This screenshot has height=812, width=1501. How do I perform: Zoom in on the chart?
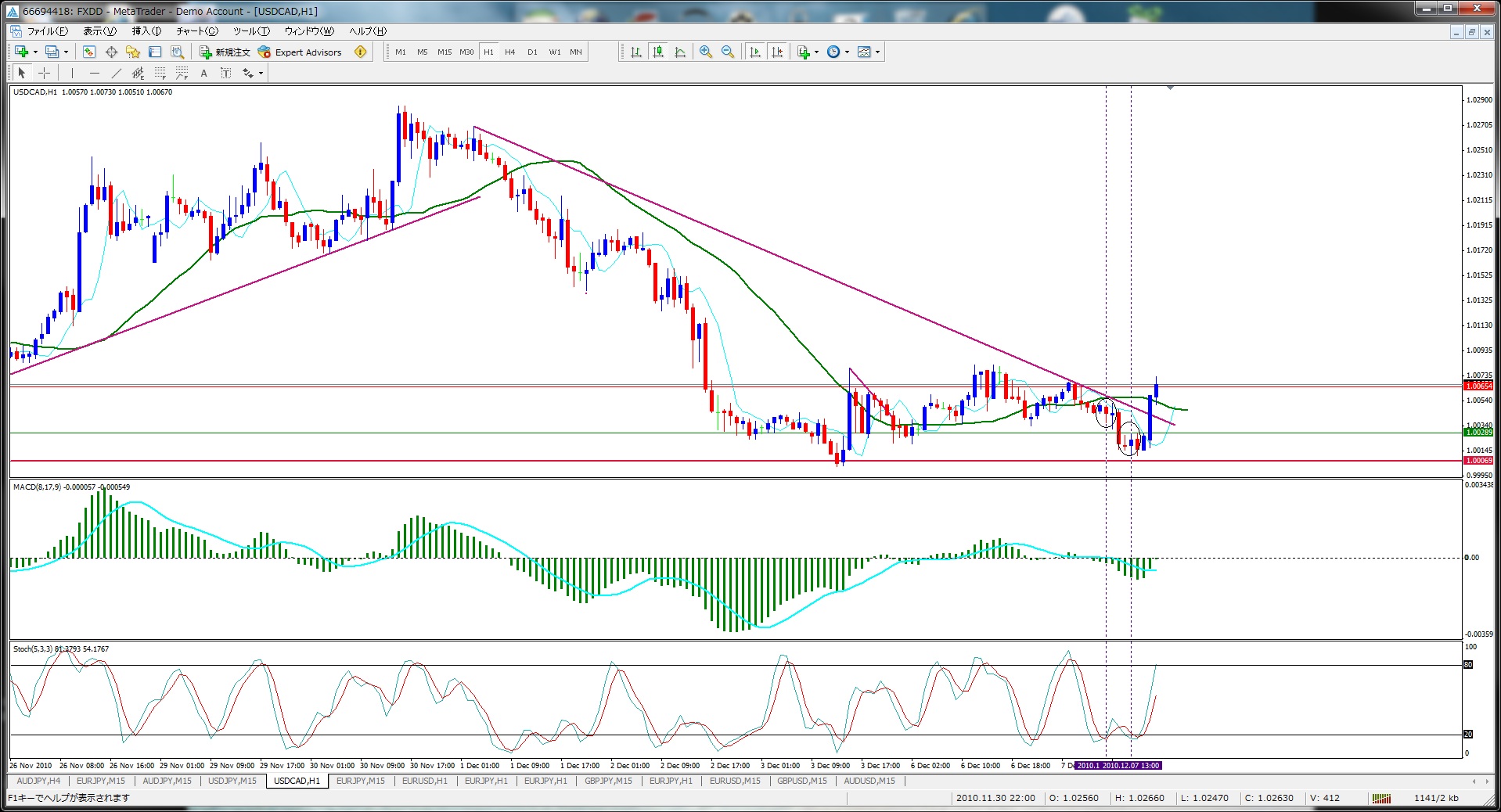pyautogui.click(x=706, y=52)
